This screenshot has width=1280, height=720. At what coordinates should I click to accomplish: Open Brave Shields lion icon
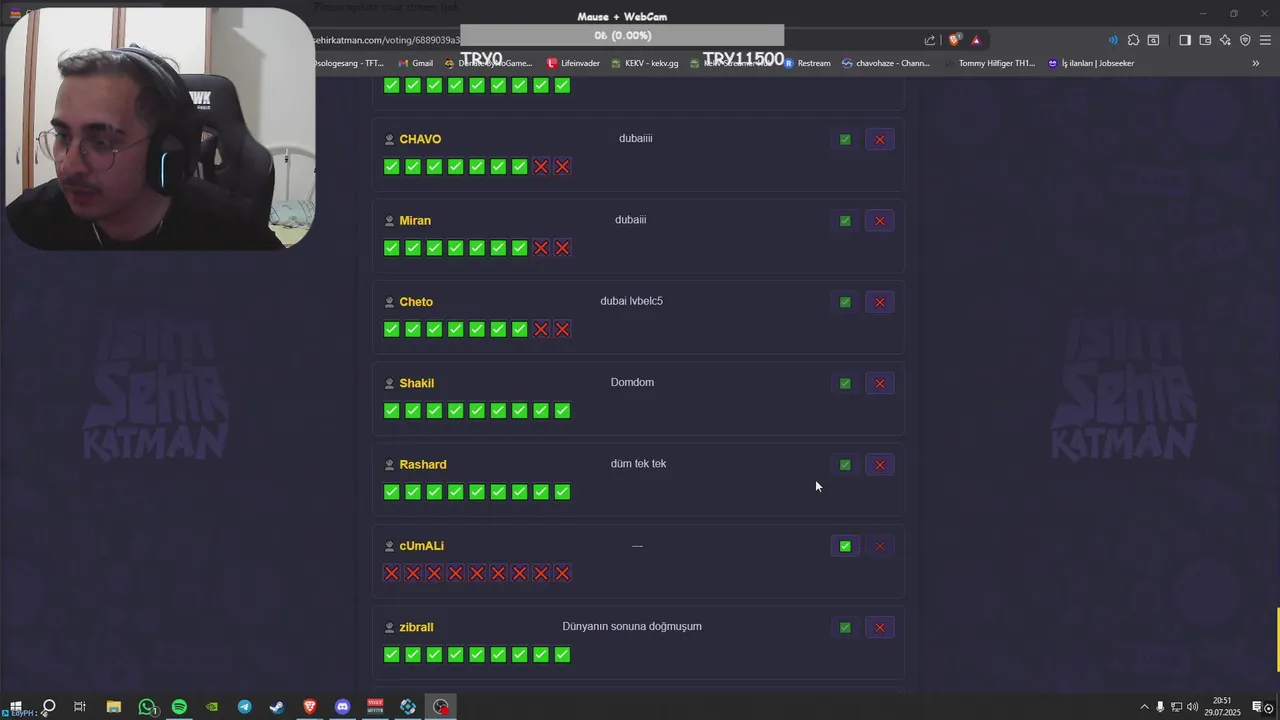tap(955, 40)
